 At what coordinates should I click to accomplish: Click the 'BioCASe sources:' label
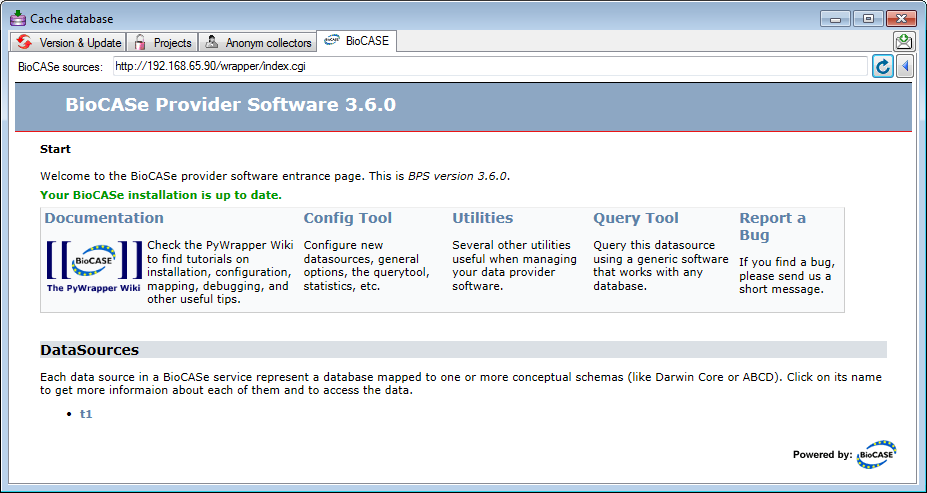(x=60, y=67)
